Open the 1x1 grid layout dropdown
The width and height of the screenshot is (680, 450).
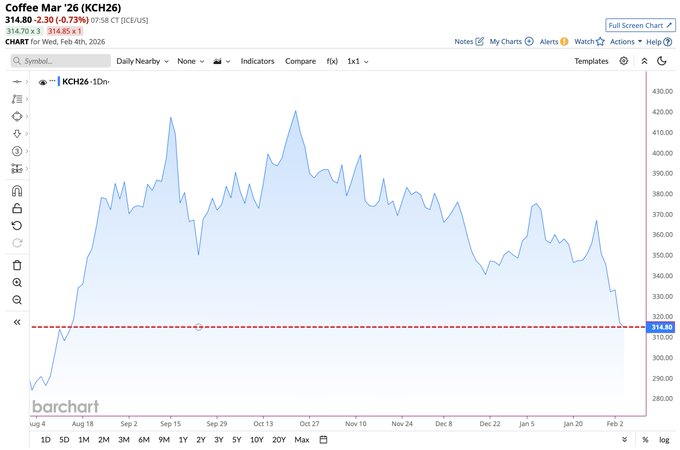coord(358,61)
